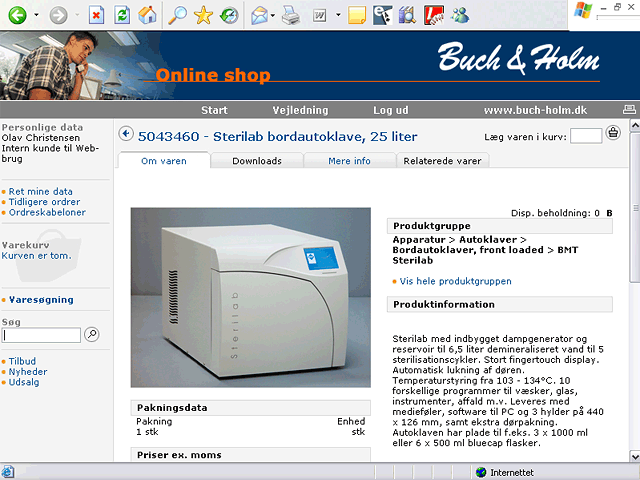
Task: Click the Sterilab autoclave product image
Action: pyautogui.click(x=251, y=298)
